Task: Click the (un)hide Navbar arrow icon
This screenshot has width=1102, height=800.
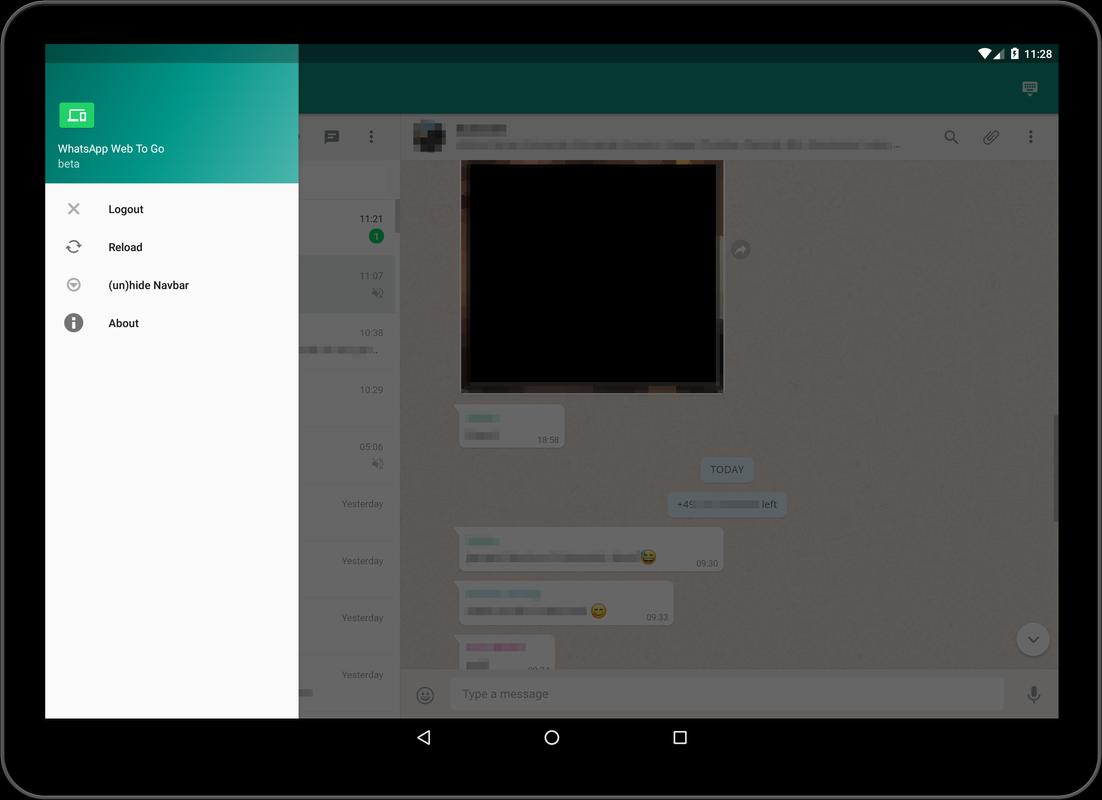Action: click(x=74, y=285)
